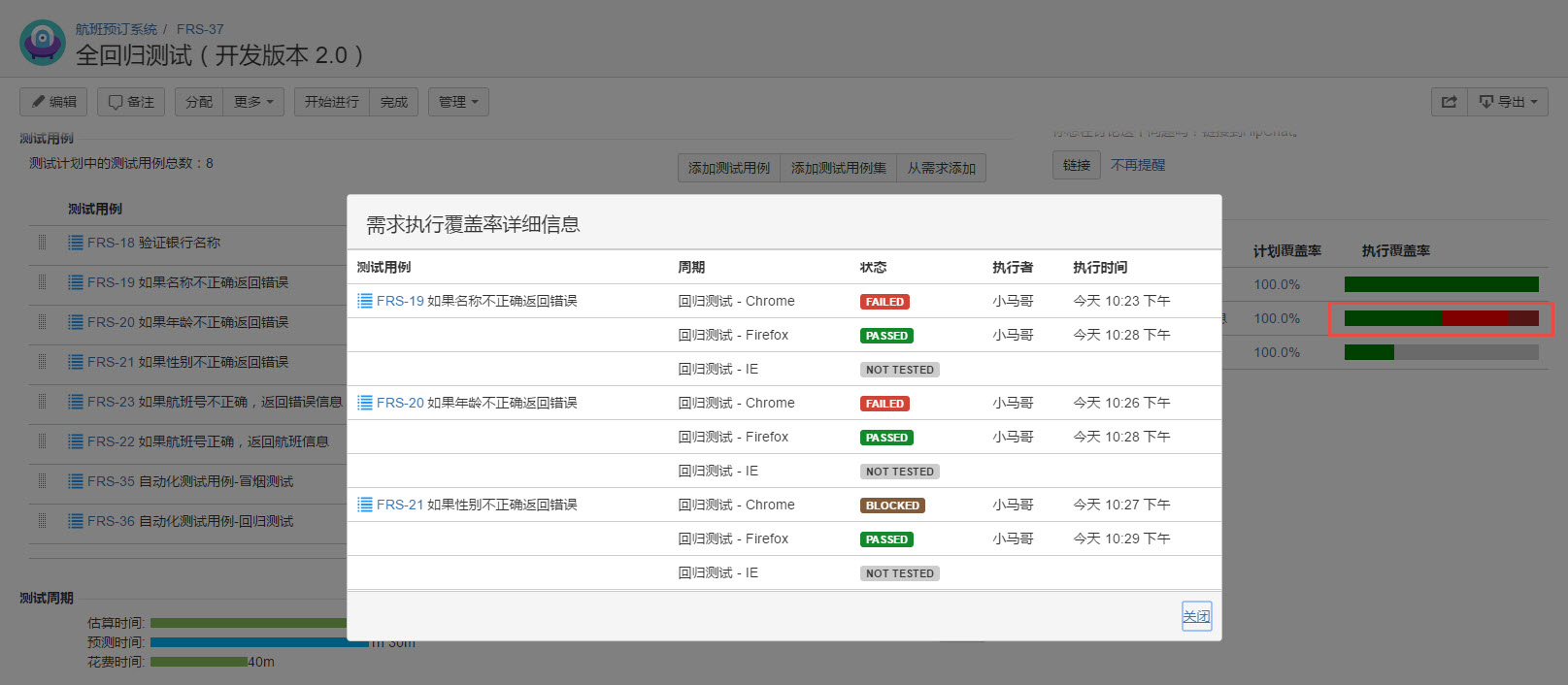Click the FRS-19 test case icon in dialog
Image resolution: width=1568 pixels, height=685 pixels.
365,301
